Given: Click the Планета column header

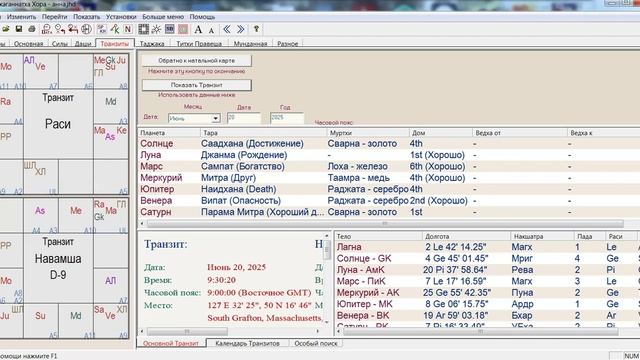Looking at the screenshot, I should (x=169, y=133).
